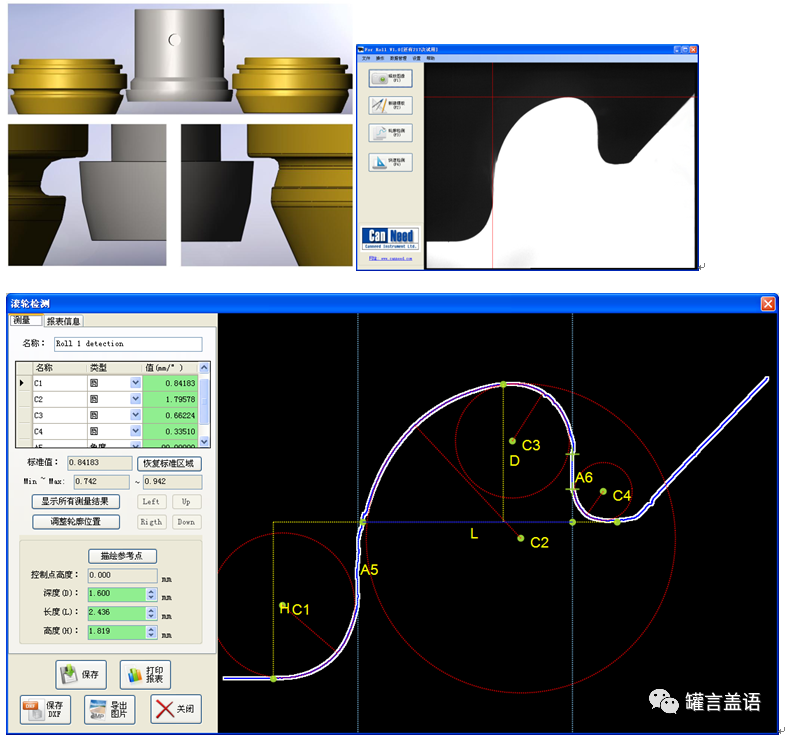Click the top 3D roll assembly image
Screen dimensions: 787x737
click(180, 59)
